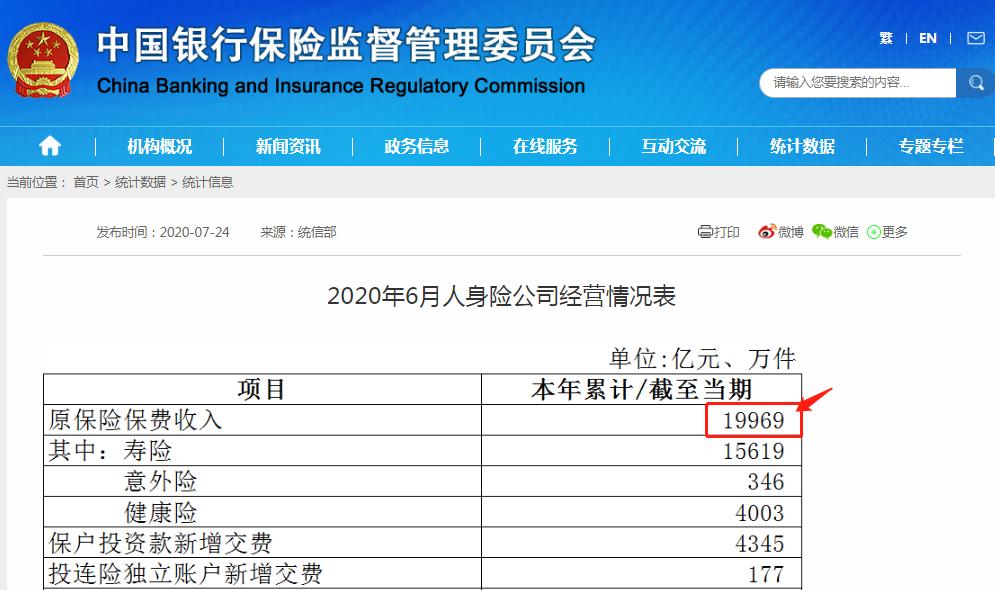Viewport: 995px width, 590px height.
Task: Share page via the Weibo icon
Action: click(771, 231)
